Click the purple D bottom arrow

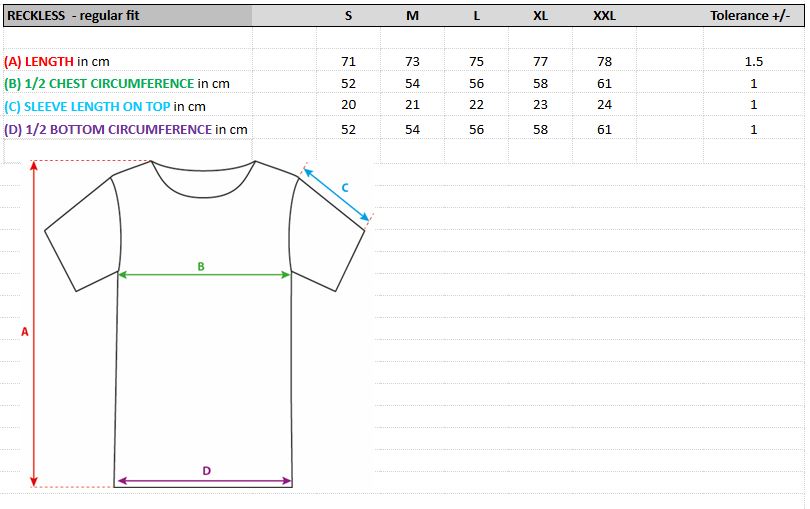[205, 481]
